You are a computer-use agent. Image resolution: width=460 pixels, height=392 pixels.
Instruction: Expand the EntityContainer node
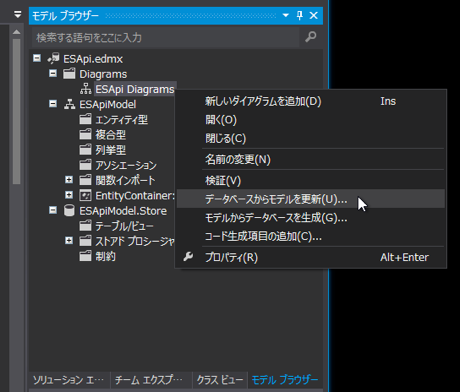tap(69, 195)
